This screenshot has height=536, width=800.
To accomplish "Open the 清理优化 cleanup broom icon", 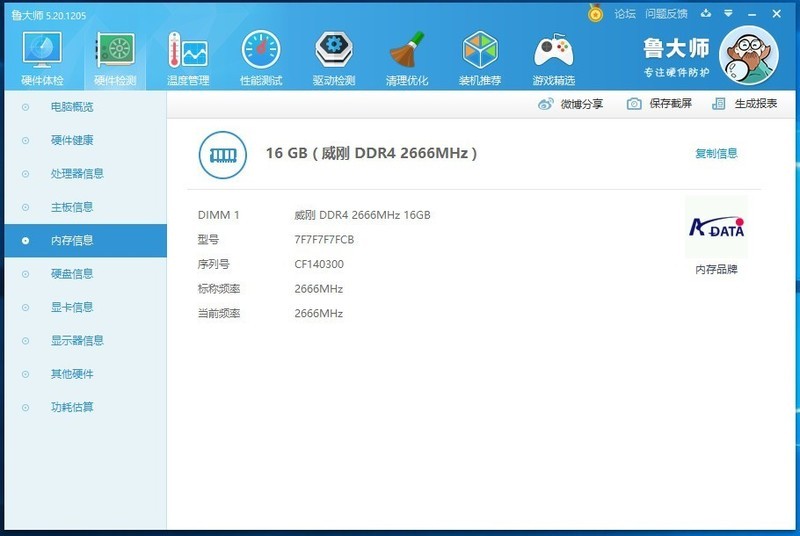I will coord(407,58).
